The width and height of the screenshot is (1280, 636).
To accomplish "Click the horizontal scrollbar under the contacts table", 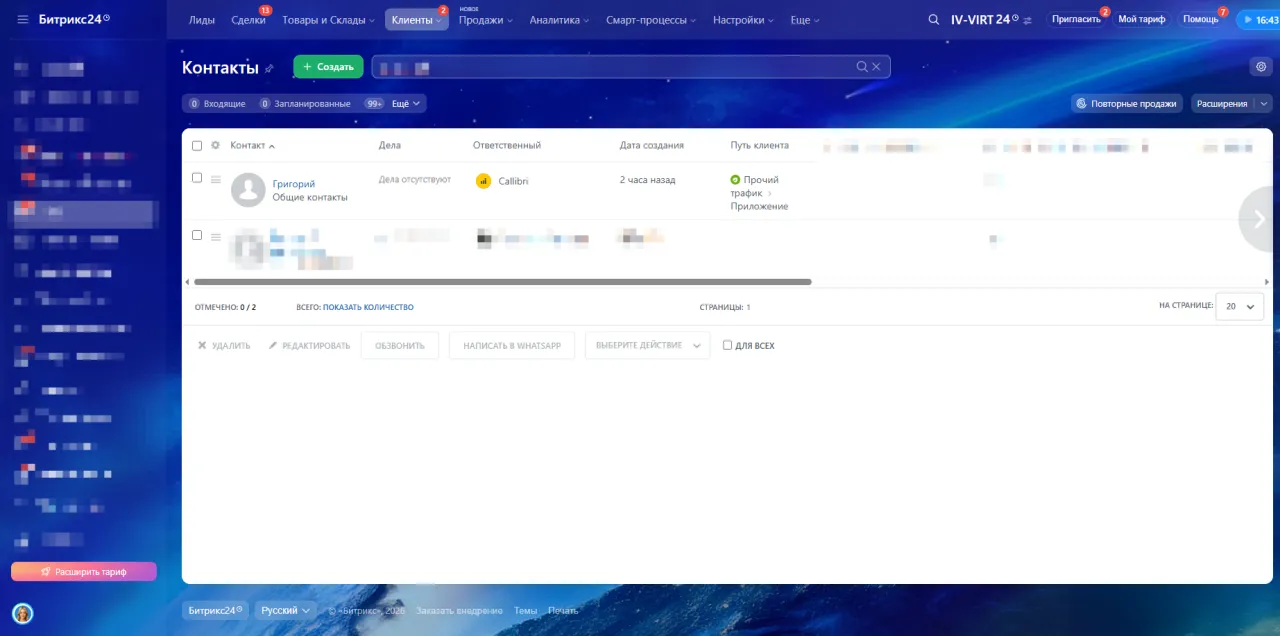I will (x=502, y=282).
